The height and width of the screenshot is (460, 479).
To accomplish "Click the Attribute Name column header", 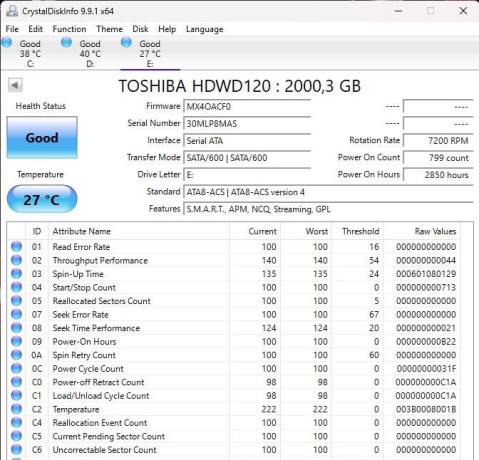I will click(139, 231).
